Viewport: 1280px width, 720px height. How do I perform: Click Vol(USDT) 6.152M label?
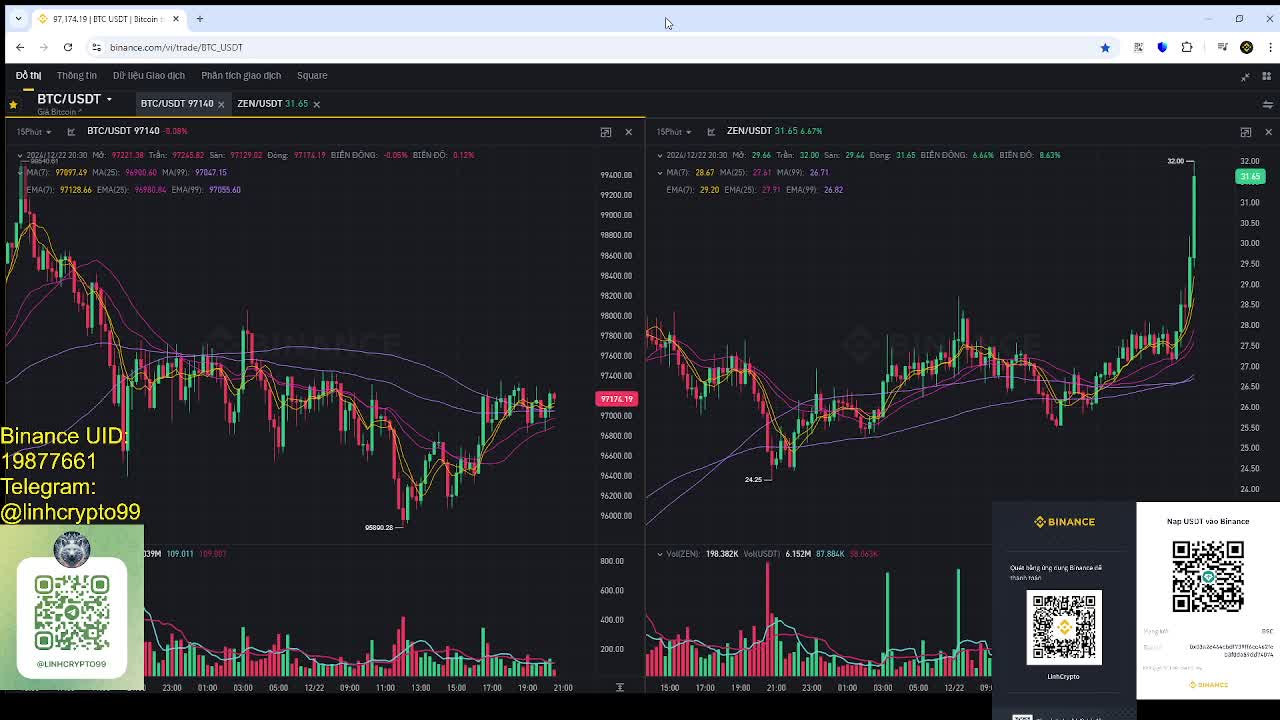(x=776, y=553)
